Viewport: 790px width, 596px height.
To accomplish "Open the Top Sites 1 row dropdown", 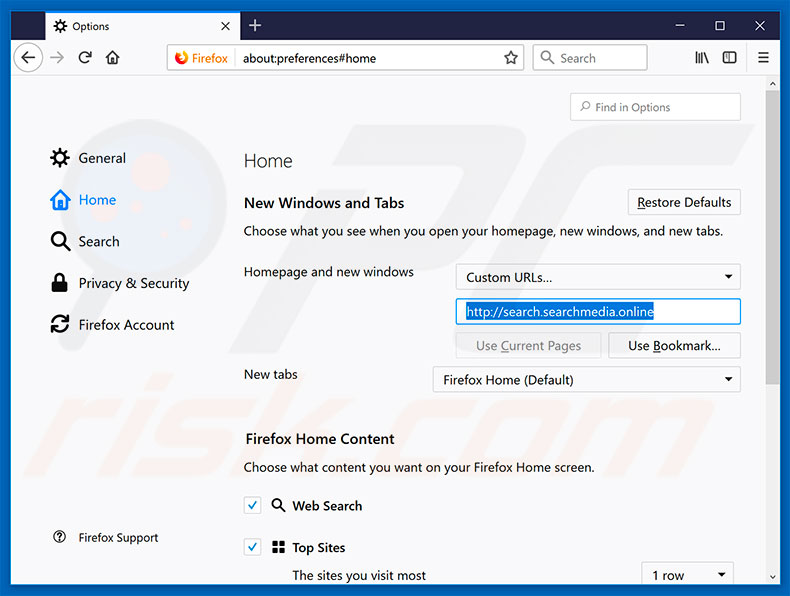I will pyautogui.click(x=687, y=574).
